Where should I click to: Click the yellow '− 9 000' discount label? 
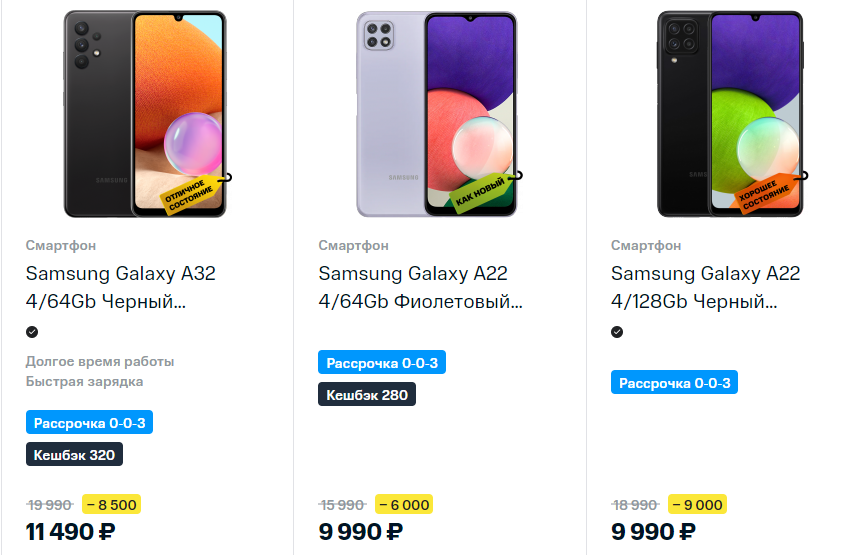697,505
